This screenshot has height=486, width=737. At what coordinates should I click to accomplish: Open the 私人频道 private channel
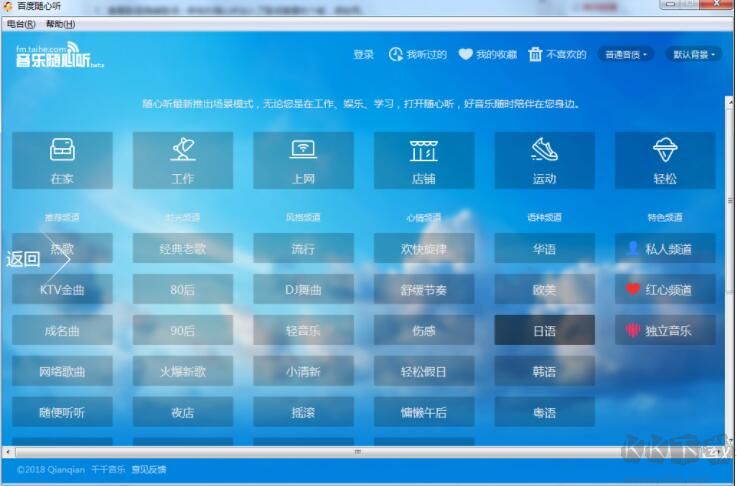pos(665,249)
